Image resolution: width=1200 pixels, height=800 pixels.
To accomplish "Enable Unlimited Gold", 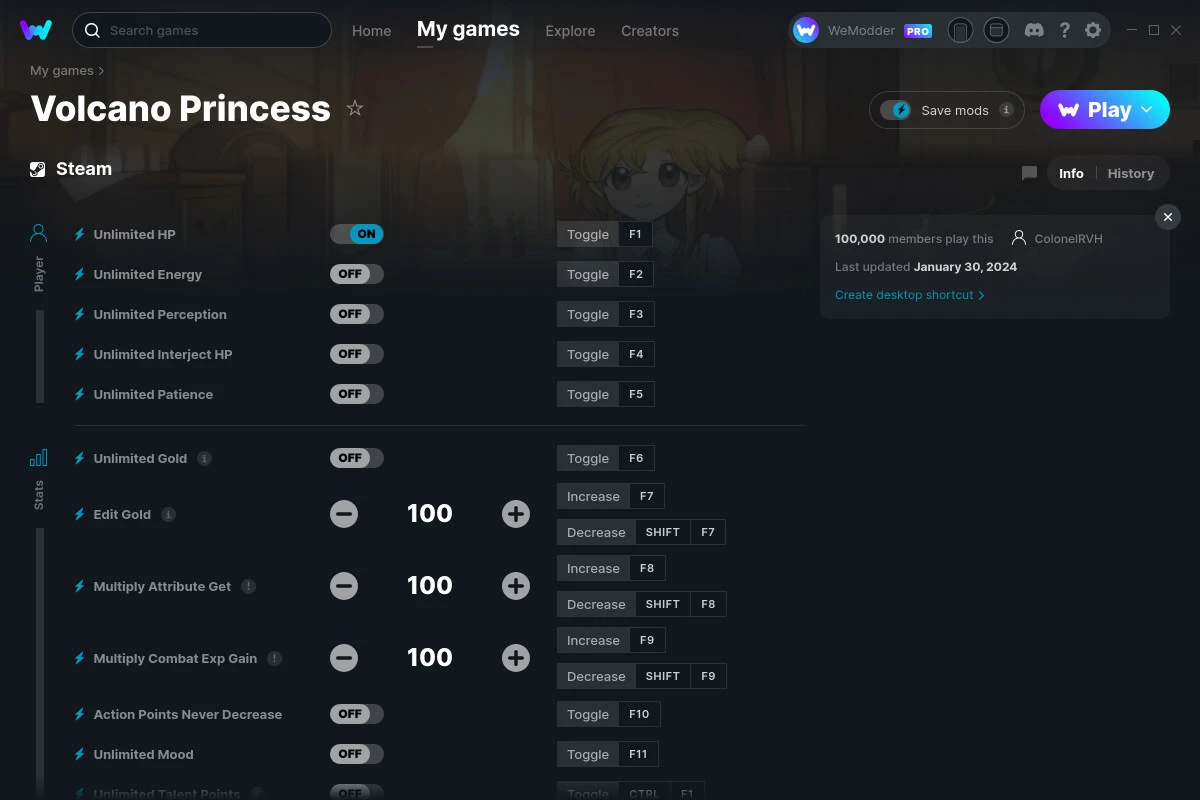I will click(x=356, y=457).
